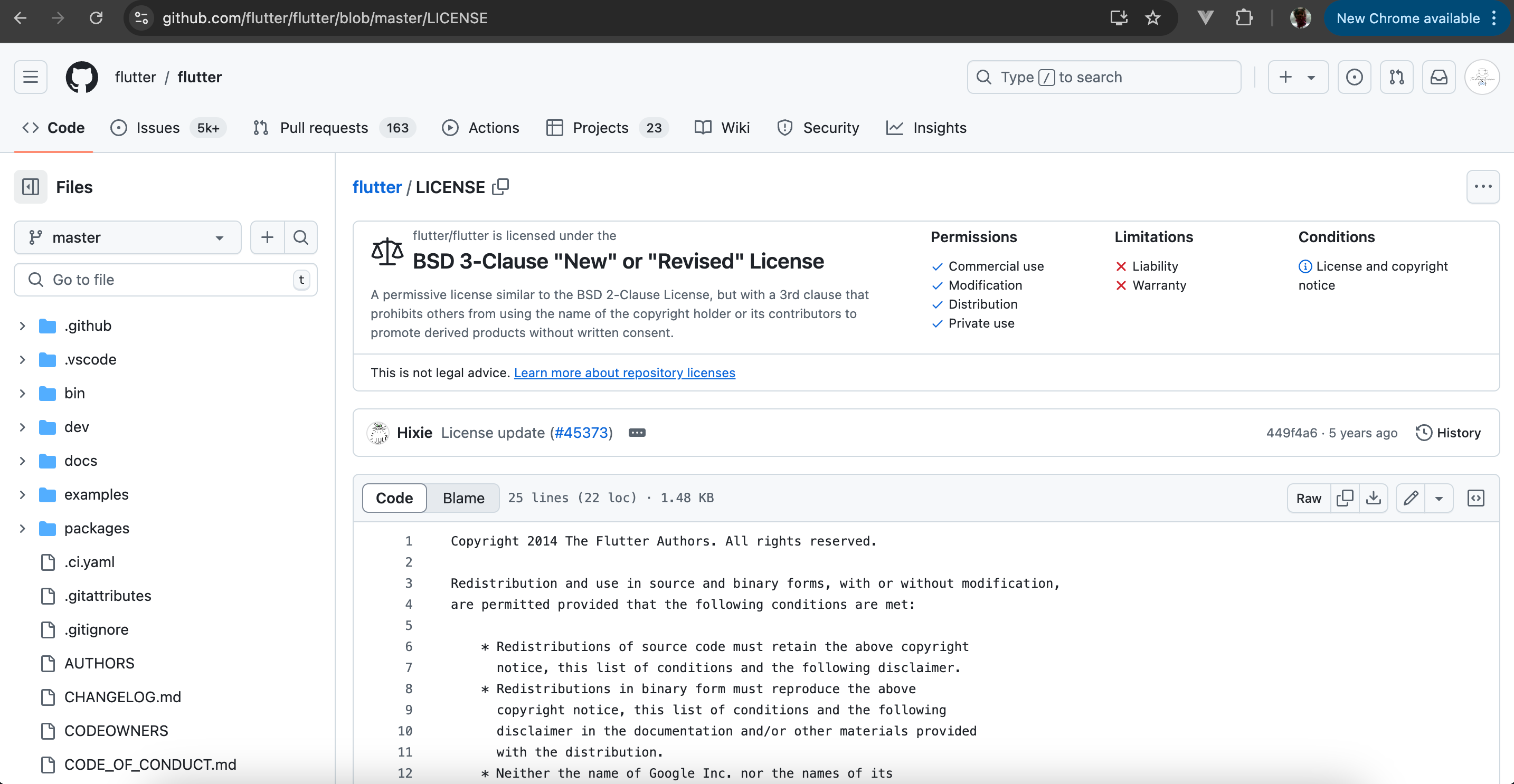The width and height of the screenshot is (1514, 784).
Task: Go to the Insights tab
Action: [939, 128]
